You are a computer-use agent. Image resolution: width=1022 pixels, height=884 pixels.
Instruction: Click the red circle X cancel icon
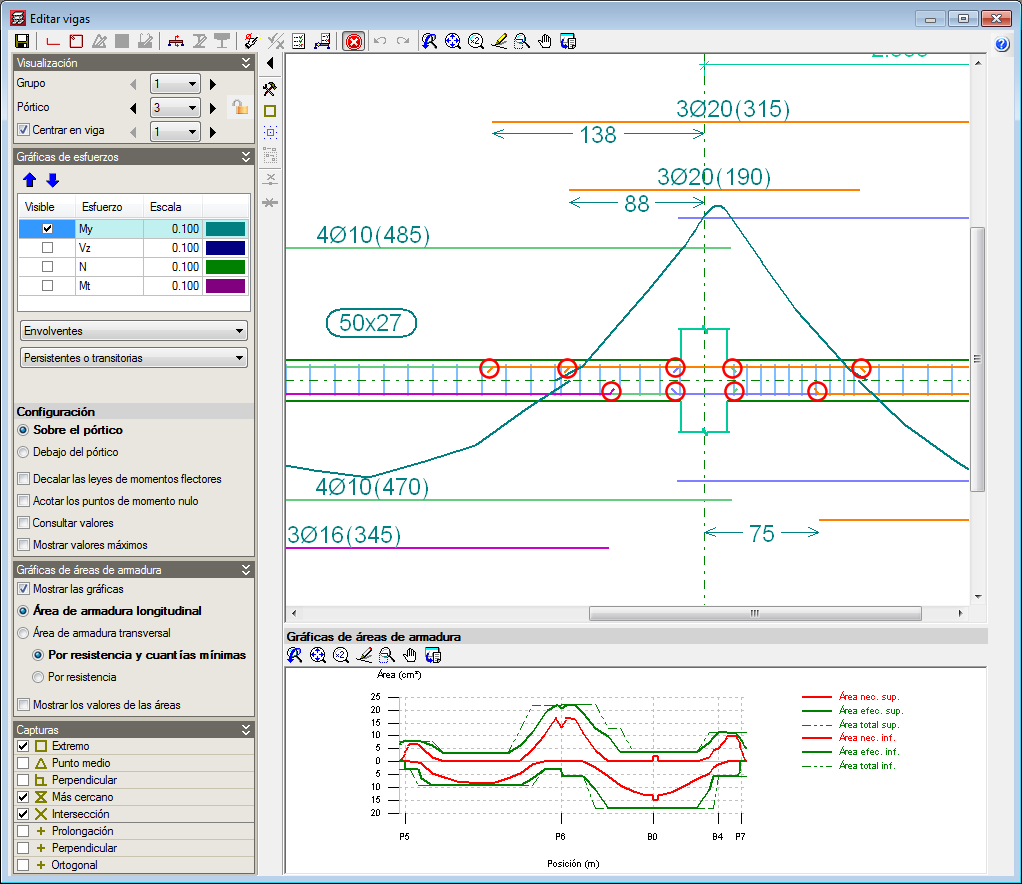353,41
